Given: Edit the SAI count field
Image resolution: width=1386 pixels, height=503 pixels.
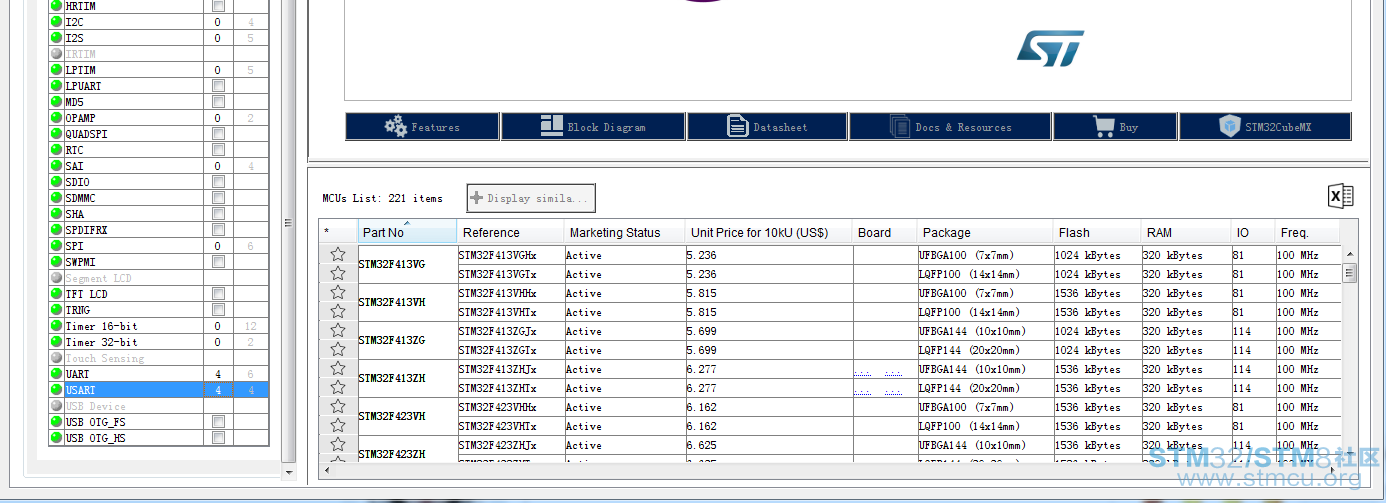Looking at the screenshot, I should point(218,166).
